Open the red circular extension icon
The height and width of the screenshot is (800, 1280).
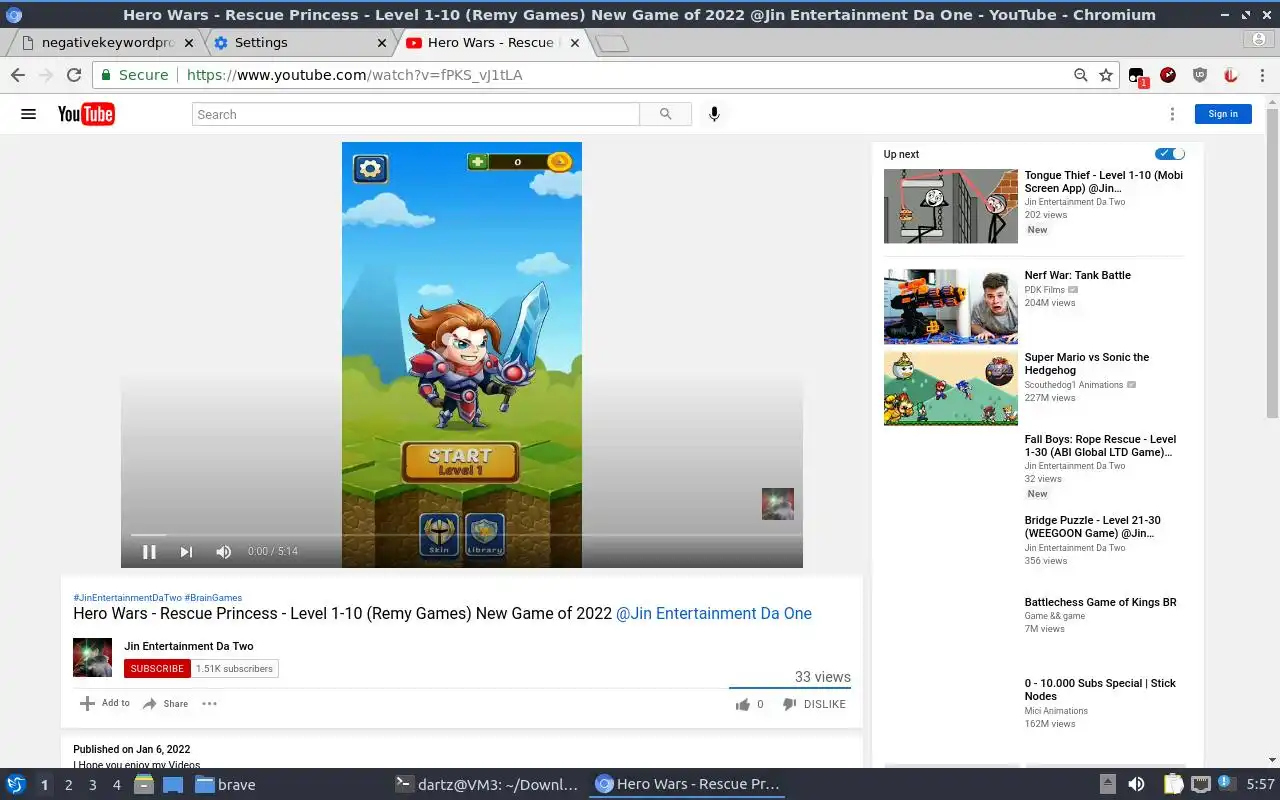tap(1168, 75)
